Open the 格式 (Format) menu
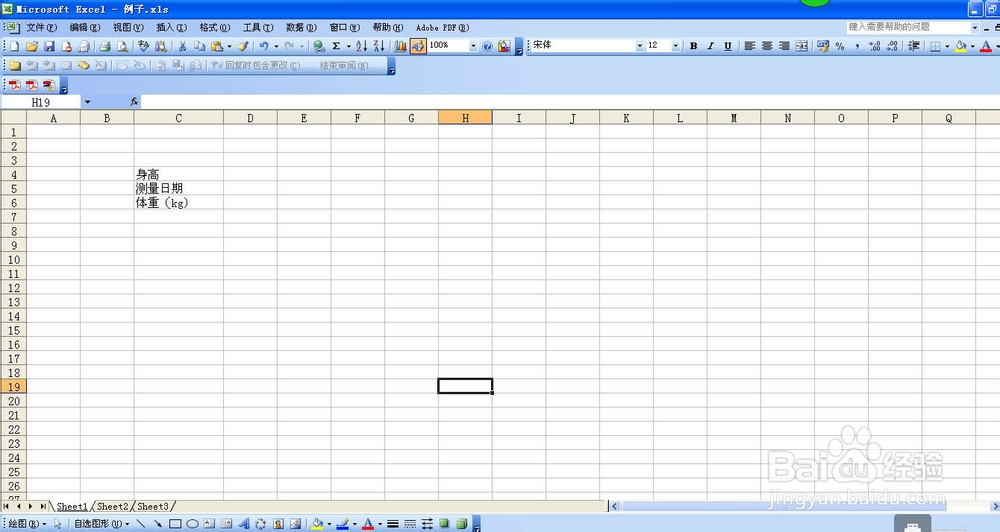1000x532 pixels. coord(215,27)
